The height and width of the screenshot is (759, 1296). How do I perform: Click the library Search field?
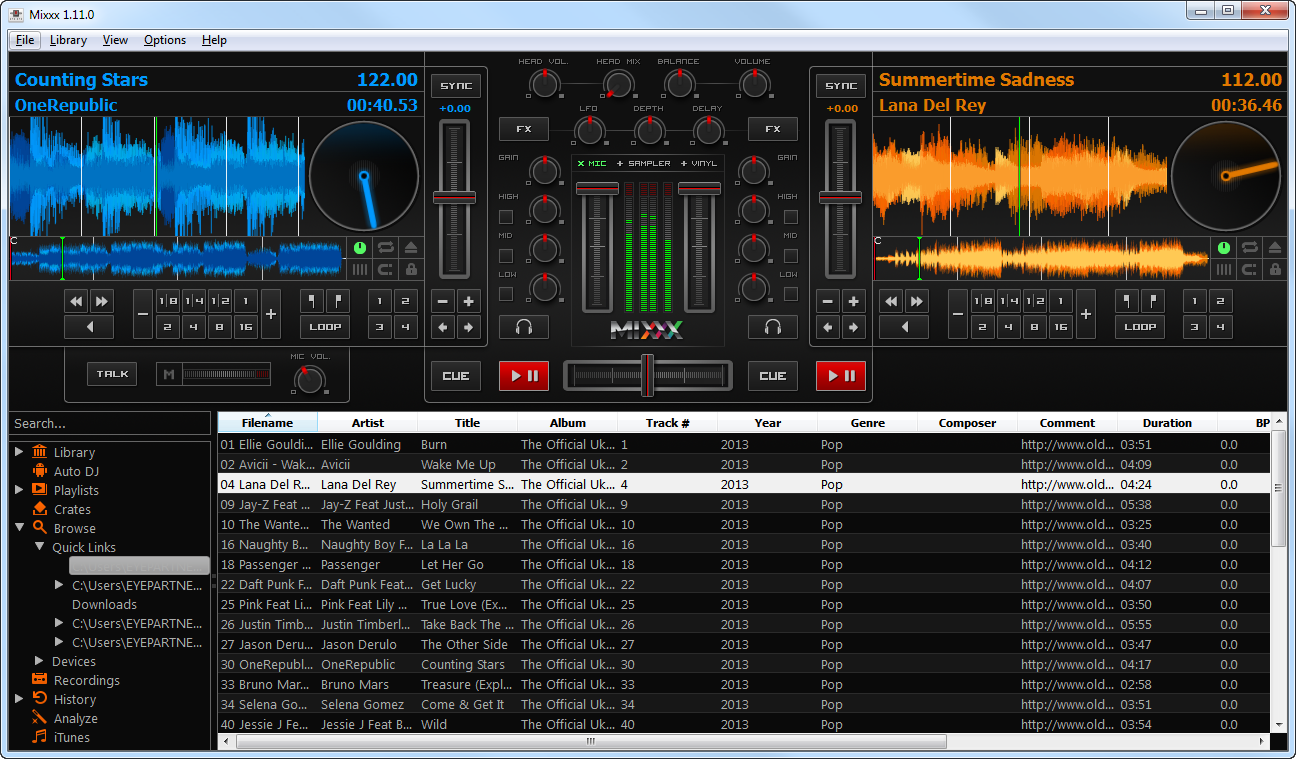coord(110,423)
